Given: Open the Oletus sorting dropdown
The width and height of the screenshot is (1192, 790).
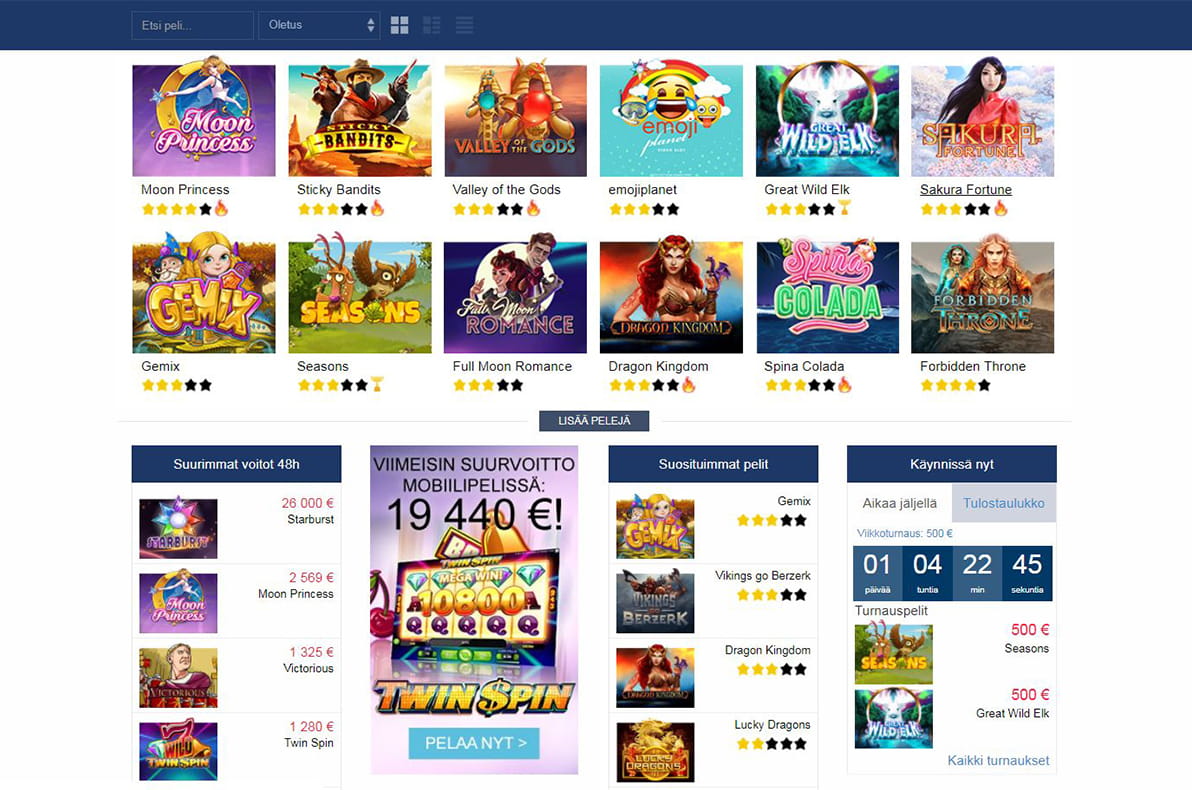Looking at the screenshot, I should 319,25.
